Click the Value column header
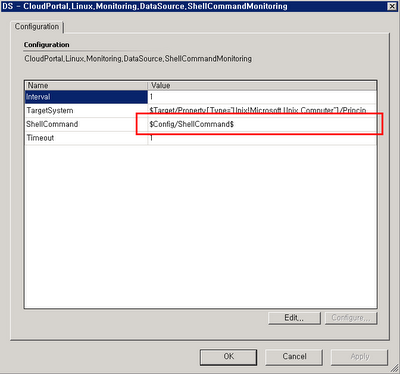 coord(262,86)
